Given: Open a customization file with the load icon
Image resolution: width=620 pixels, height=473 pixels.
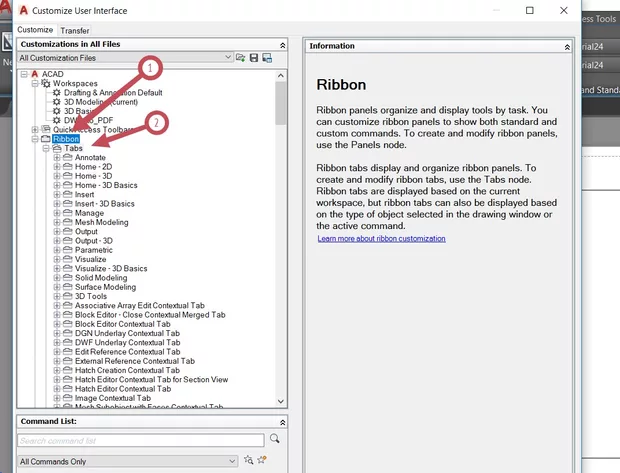Looking at the screenshot, I should pyautogui.click(x=240, y=58).
